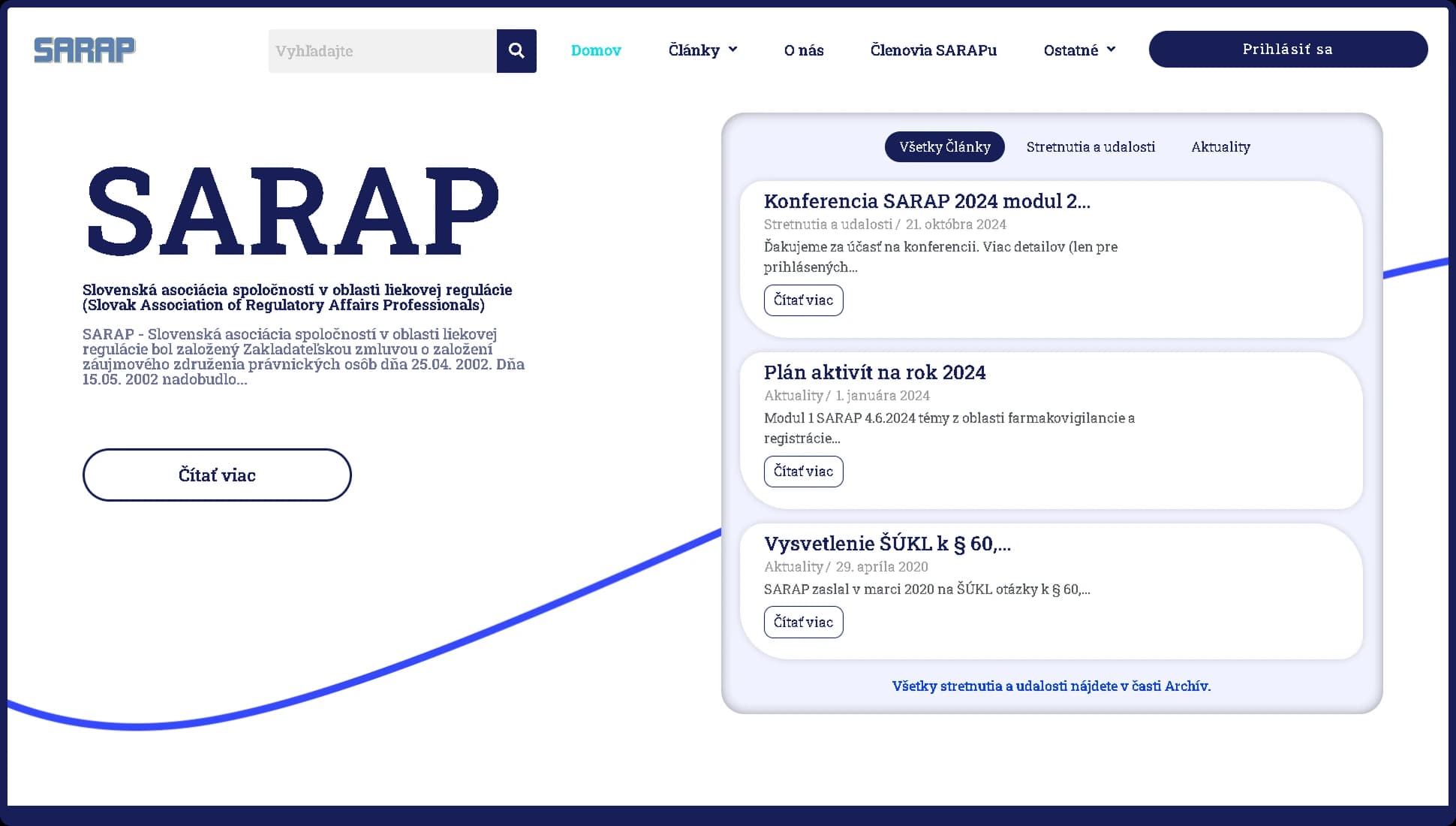Click the 'SARAP - Slovenská asociácia' description paragraph
Viewport: 1456px width, 826px height.
click(303, 357)
